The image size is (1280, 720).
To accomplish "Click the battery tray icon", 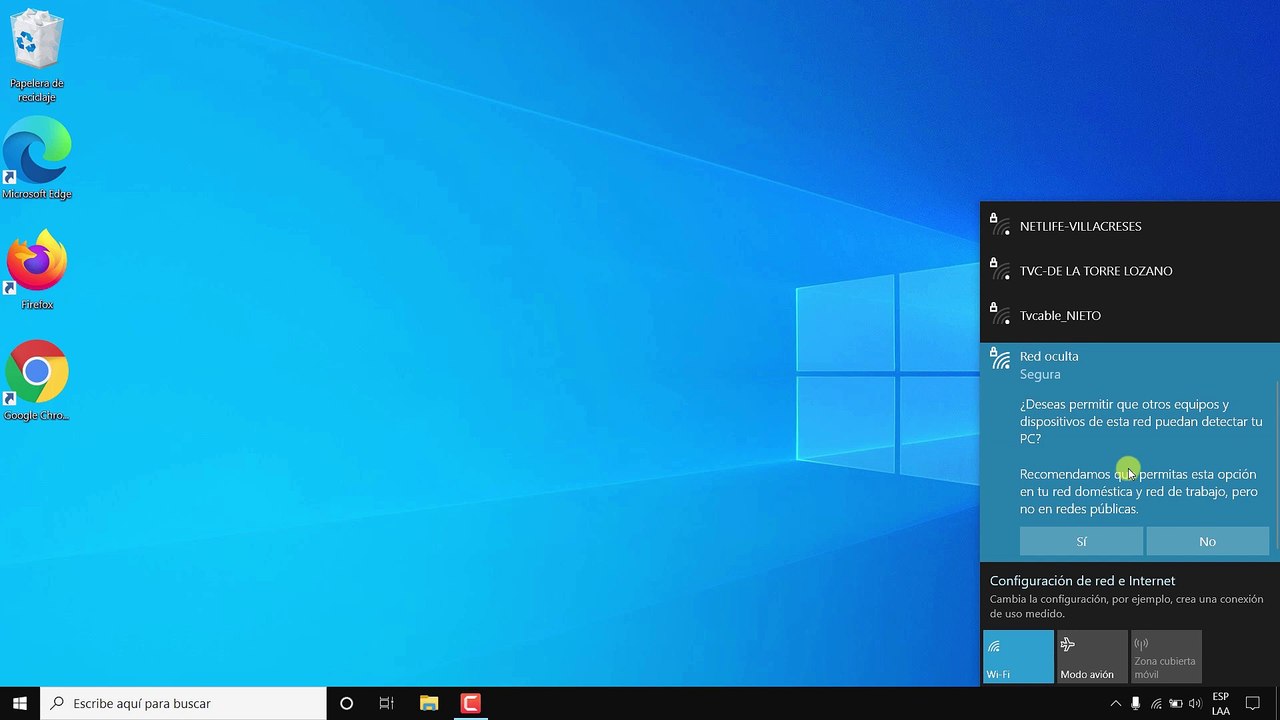I will (x=1176, y=704).
